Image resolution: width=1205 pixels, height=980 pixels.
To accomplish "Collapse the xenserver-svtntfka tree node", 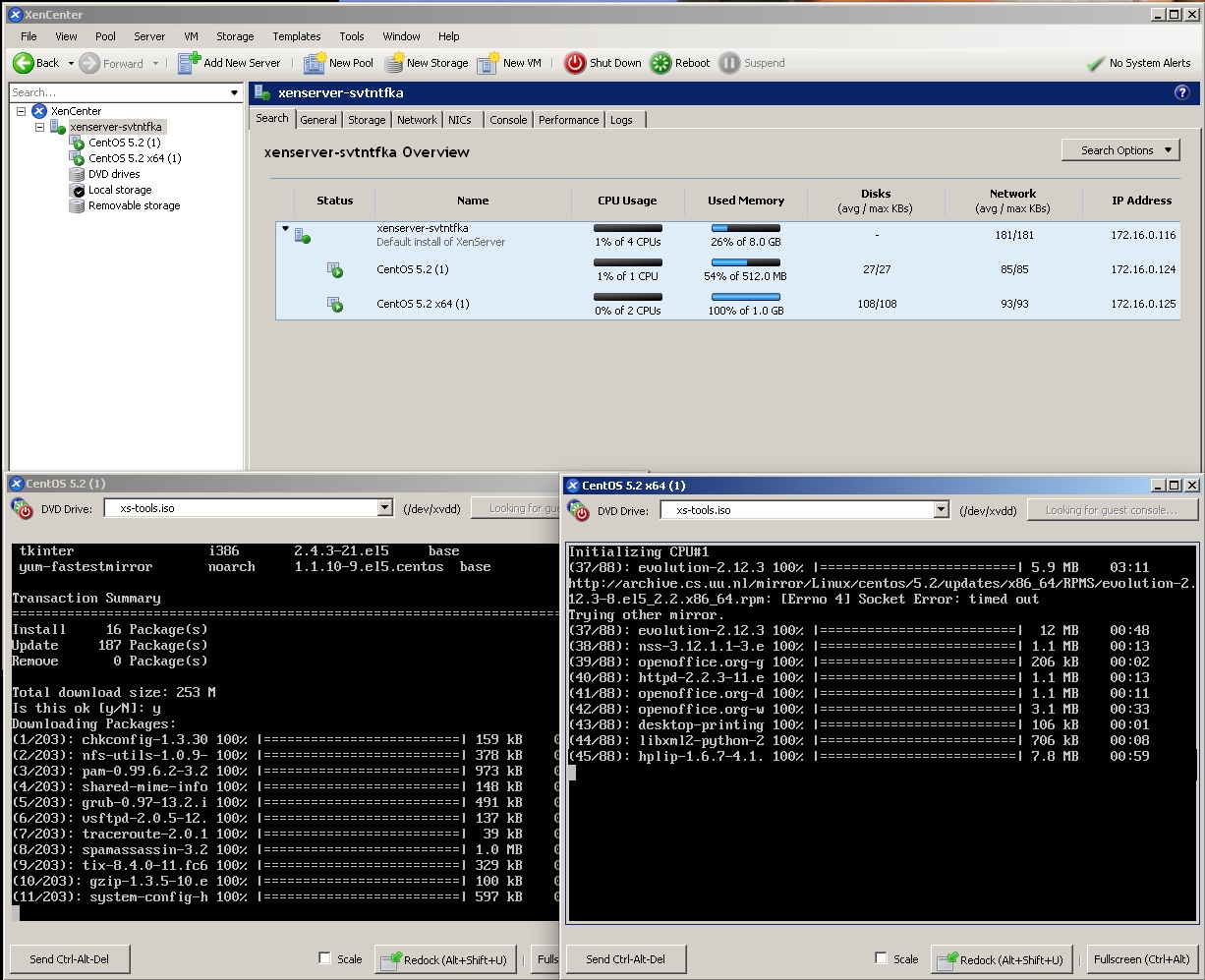I will [39, 127].
